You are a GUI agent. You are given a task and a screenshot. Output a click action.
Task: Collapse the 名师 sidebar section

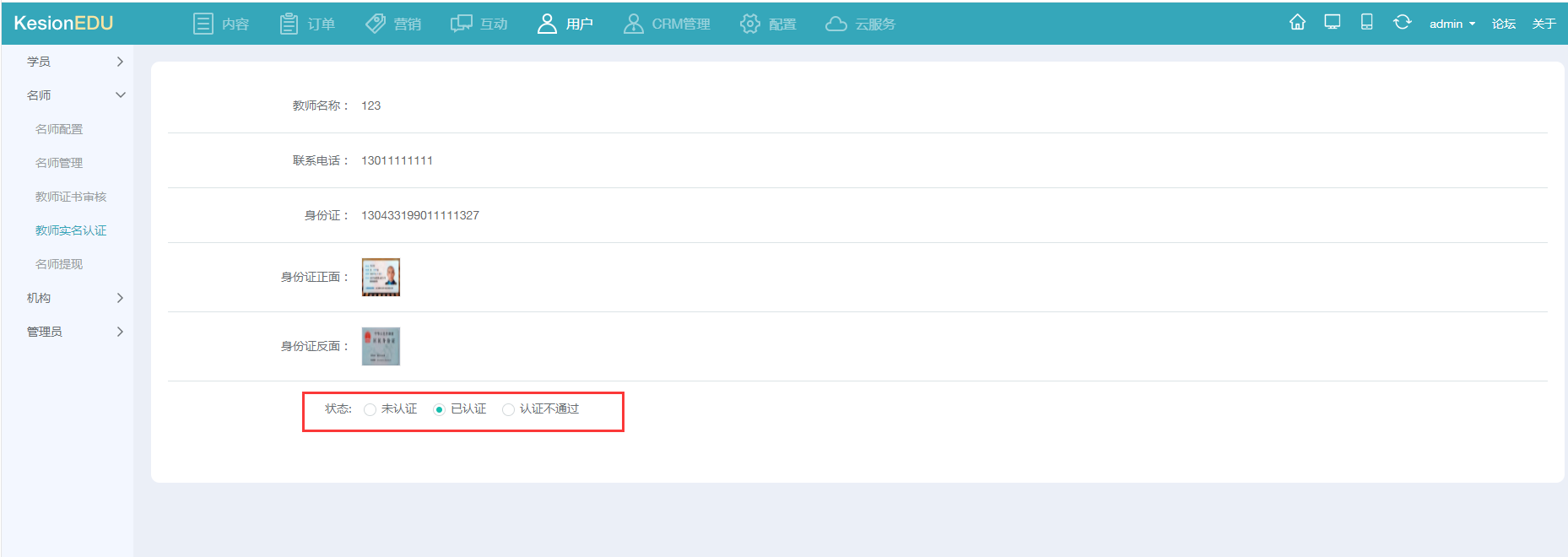coord(74,95)
